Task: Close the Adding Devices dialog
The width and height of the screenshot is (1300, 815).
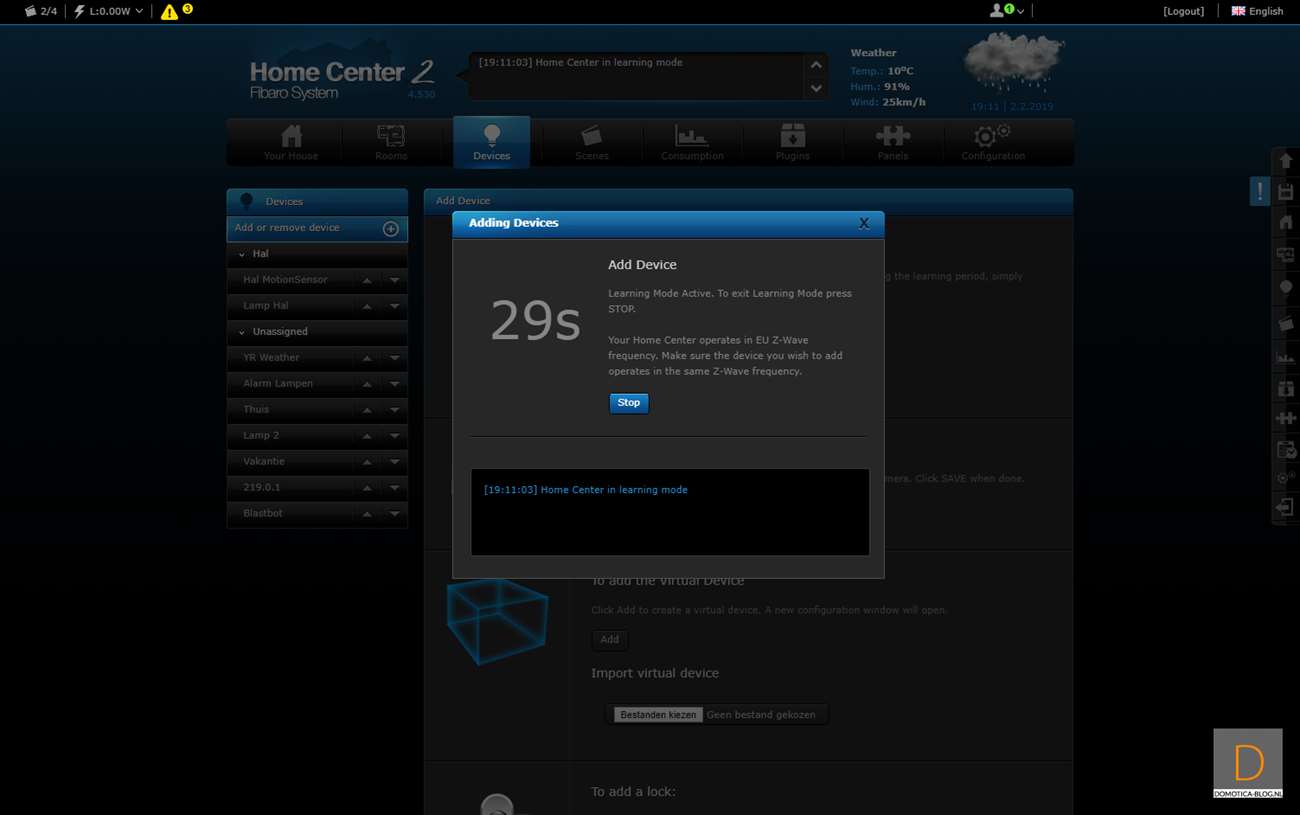Action: click(864, 223)
